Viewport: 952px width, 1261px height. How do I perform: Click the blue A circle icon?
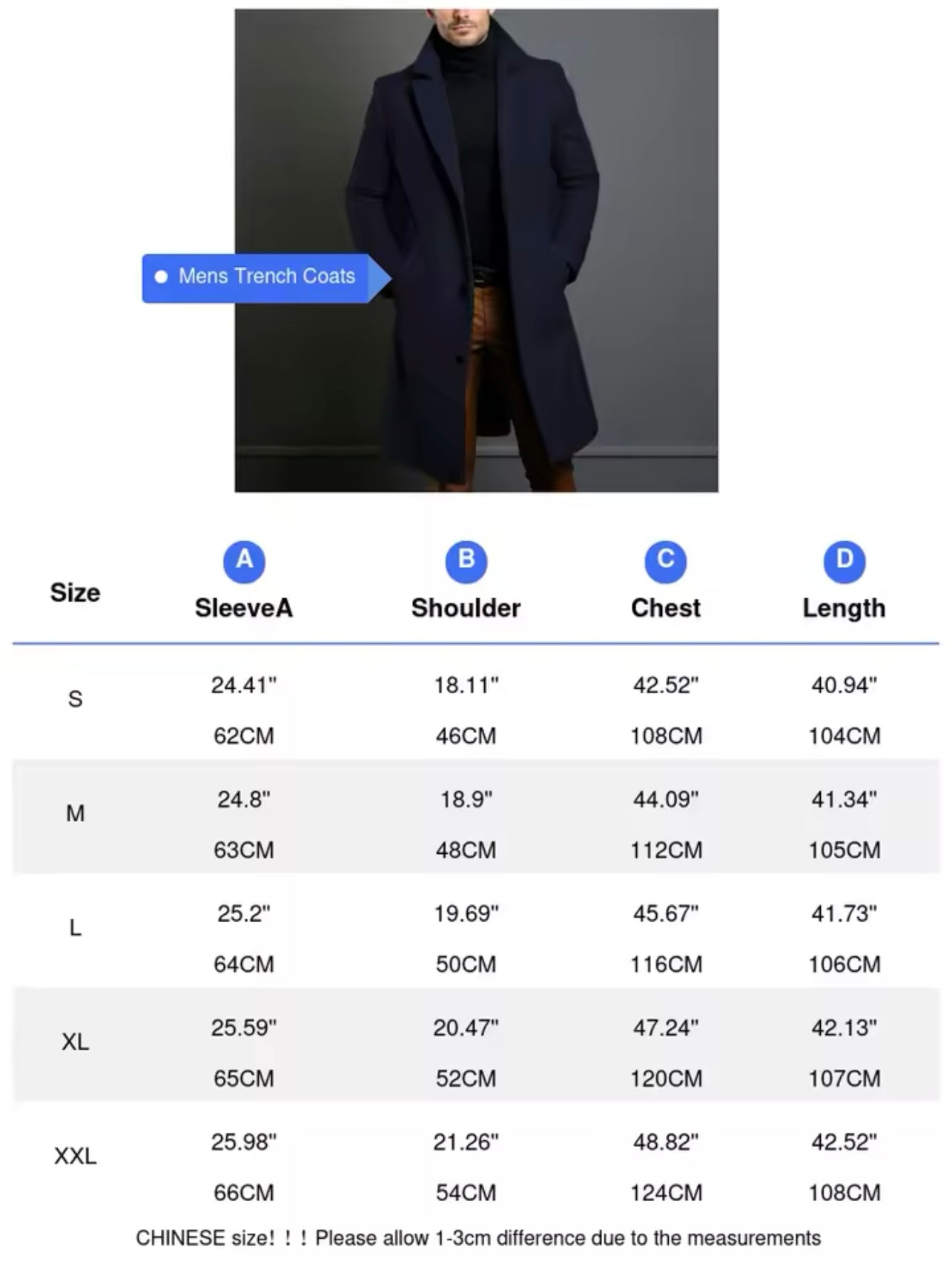click(x=244, y=561)
